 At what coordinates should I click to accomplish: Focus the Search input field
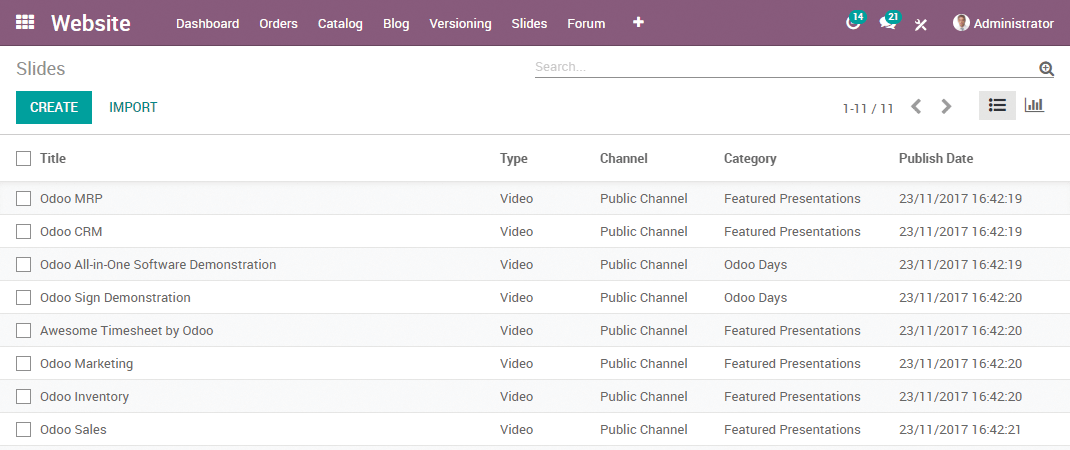pos(785,68)
